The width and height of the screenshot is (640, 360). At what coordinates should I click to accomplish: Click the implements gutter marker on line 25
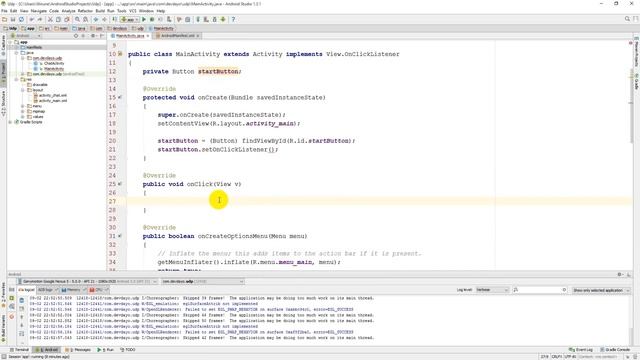pyautogui.click(x=120, y=184)
